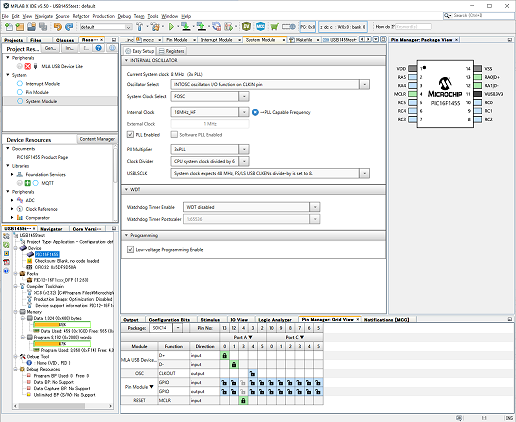Select the Pin Module item in System
Screen dimensions: 516x422
point(37,92)
